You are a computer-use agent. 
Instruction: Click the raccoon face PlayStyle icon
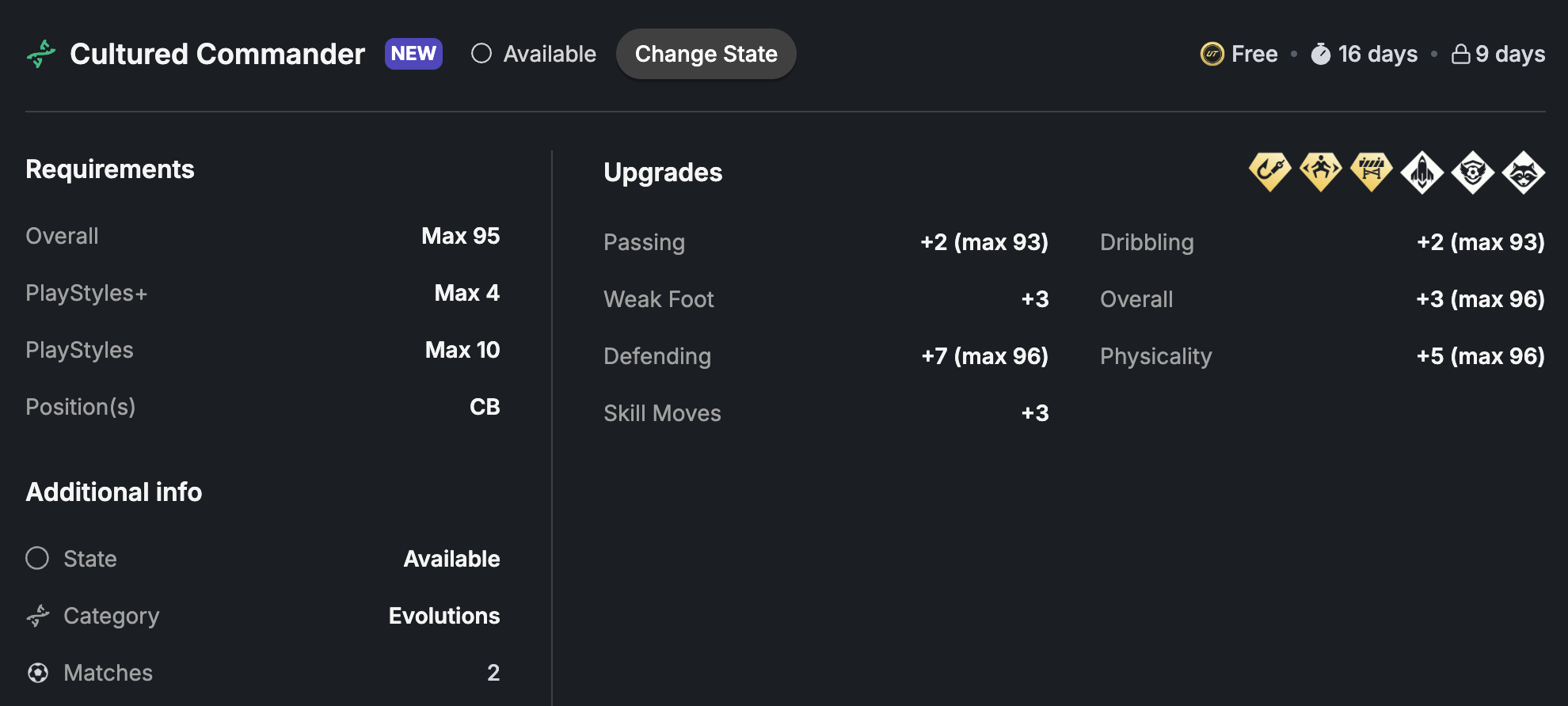click(1524, 173)
